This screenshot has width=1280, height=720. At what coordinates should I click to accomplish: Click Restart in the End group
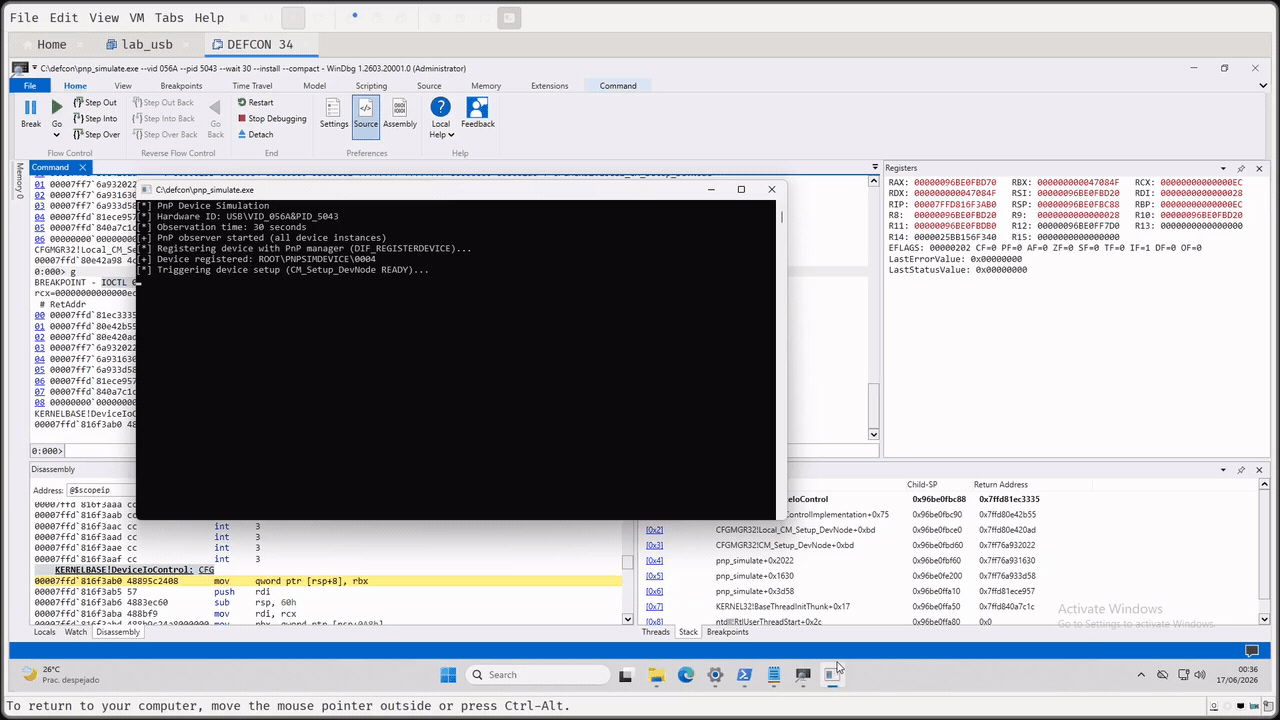[x=255, y=102]
